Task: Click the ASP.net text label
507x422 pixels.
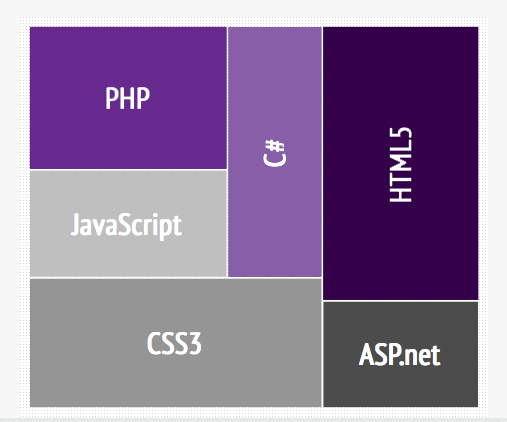Action: [399, 355]
